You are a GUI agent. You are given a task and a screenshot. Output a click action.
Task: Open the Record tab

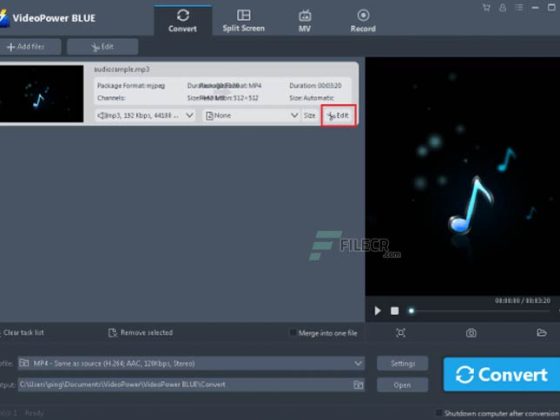point(363,21)
